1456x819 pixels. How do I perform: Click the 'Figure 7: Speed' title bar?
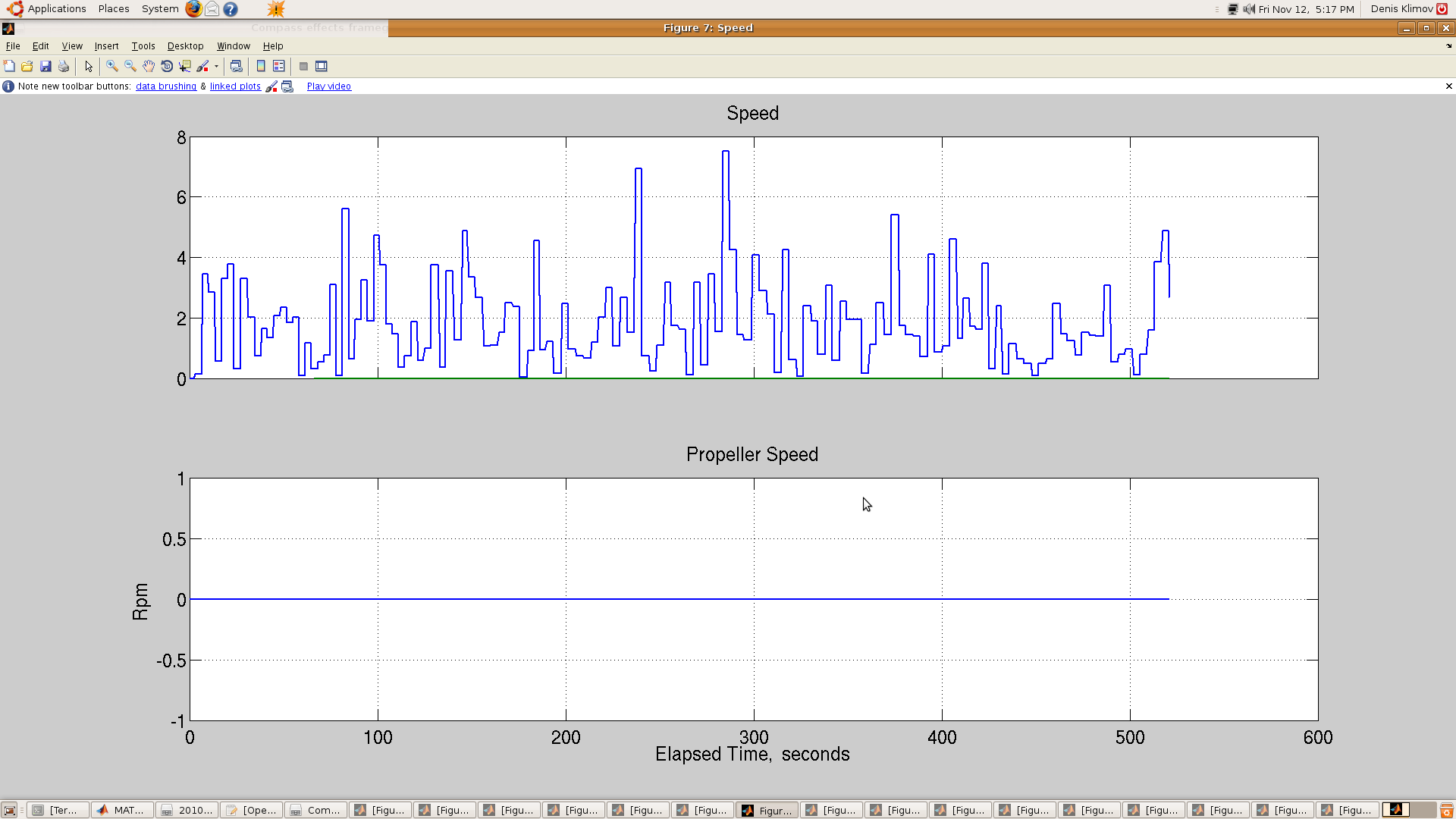pyautogui.click(x=708, y=28)
